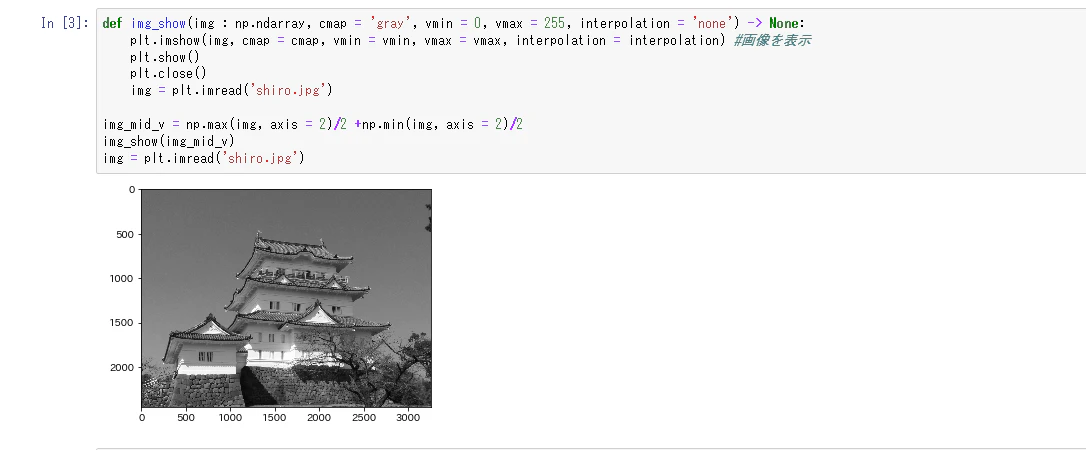Click the img_show(img_mid_v) line
This screenshot has height=450, width=1086.
coord(169,141)
